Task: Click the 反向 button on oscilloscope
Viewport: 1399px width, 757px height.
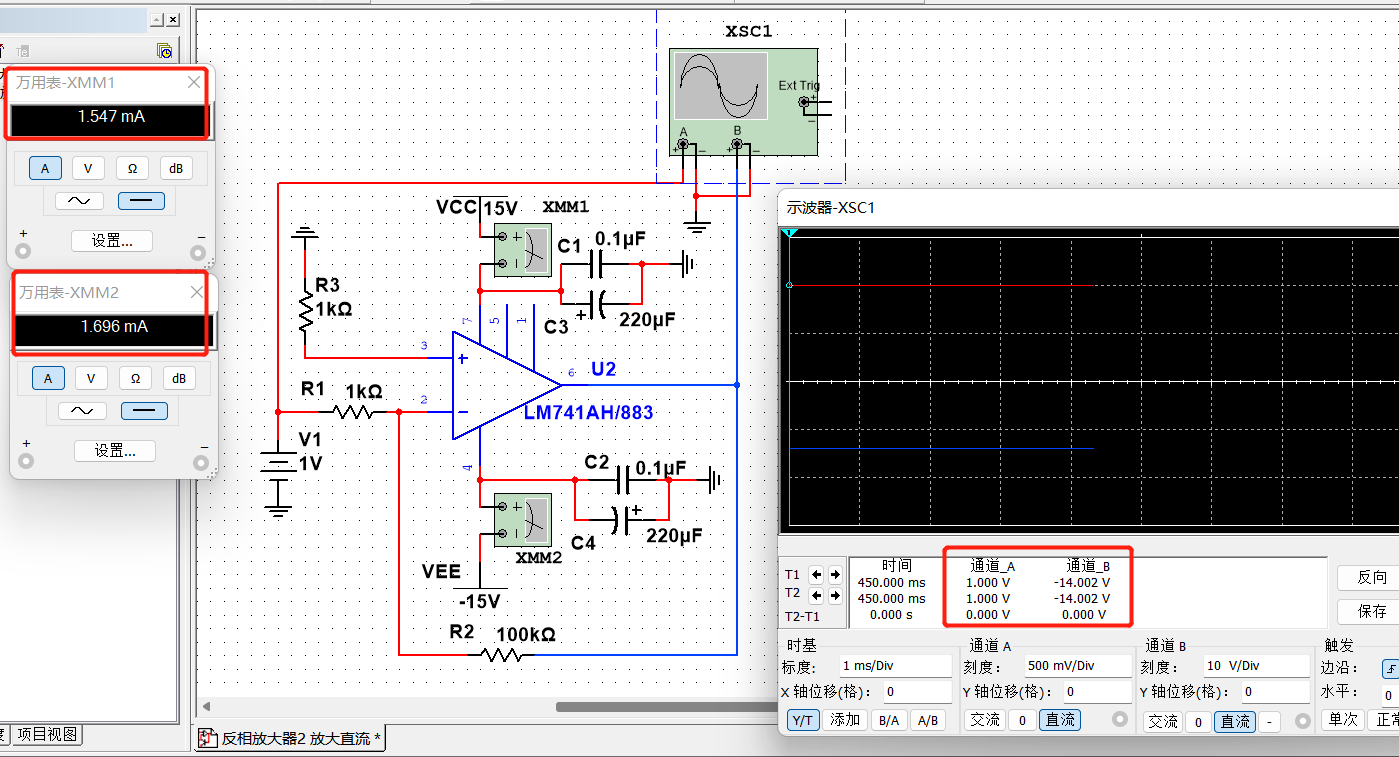Action: [x=1371, y=577]
